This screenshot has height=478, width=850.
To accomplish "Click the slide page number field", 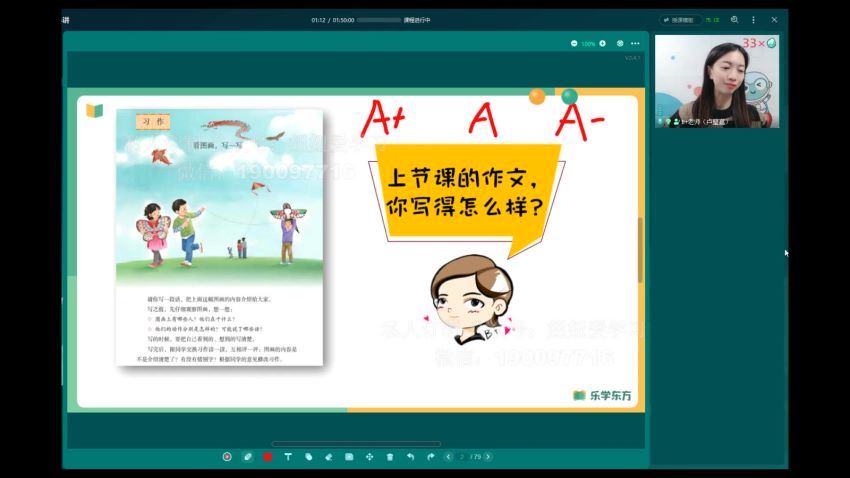I will tap(462, 457).
